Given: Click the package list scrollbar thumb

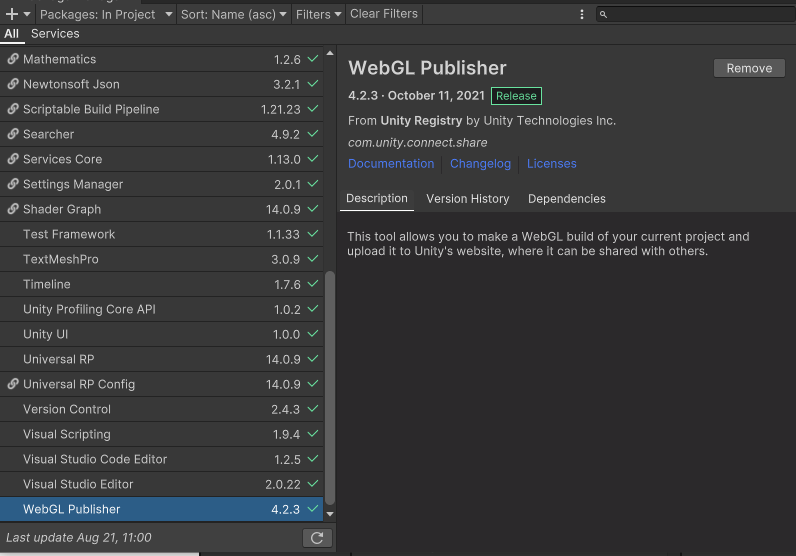Looking at the screenshot, I should [330, 388].
